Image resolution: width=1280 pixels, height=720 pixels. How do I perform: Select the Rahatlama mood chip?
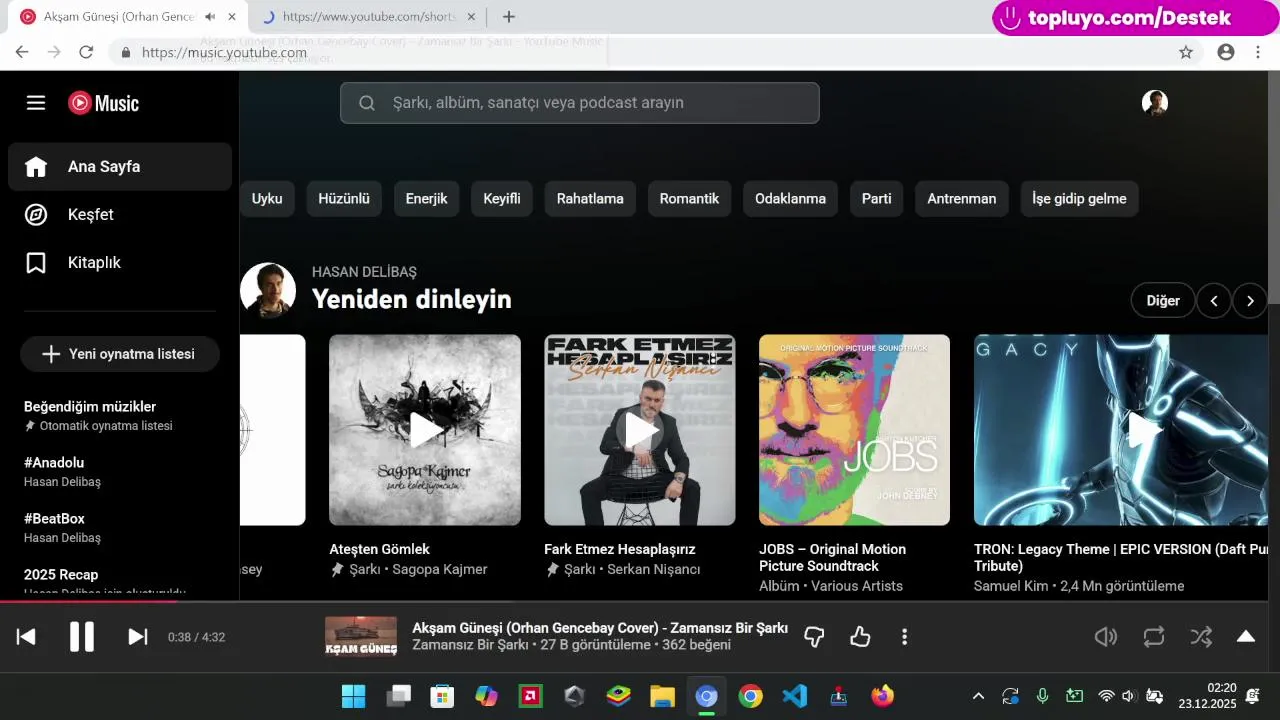point(590,199)
